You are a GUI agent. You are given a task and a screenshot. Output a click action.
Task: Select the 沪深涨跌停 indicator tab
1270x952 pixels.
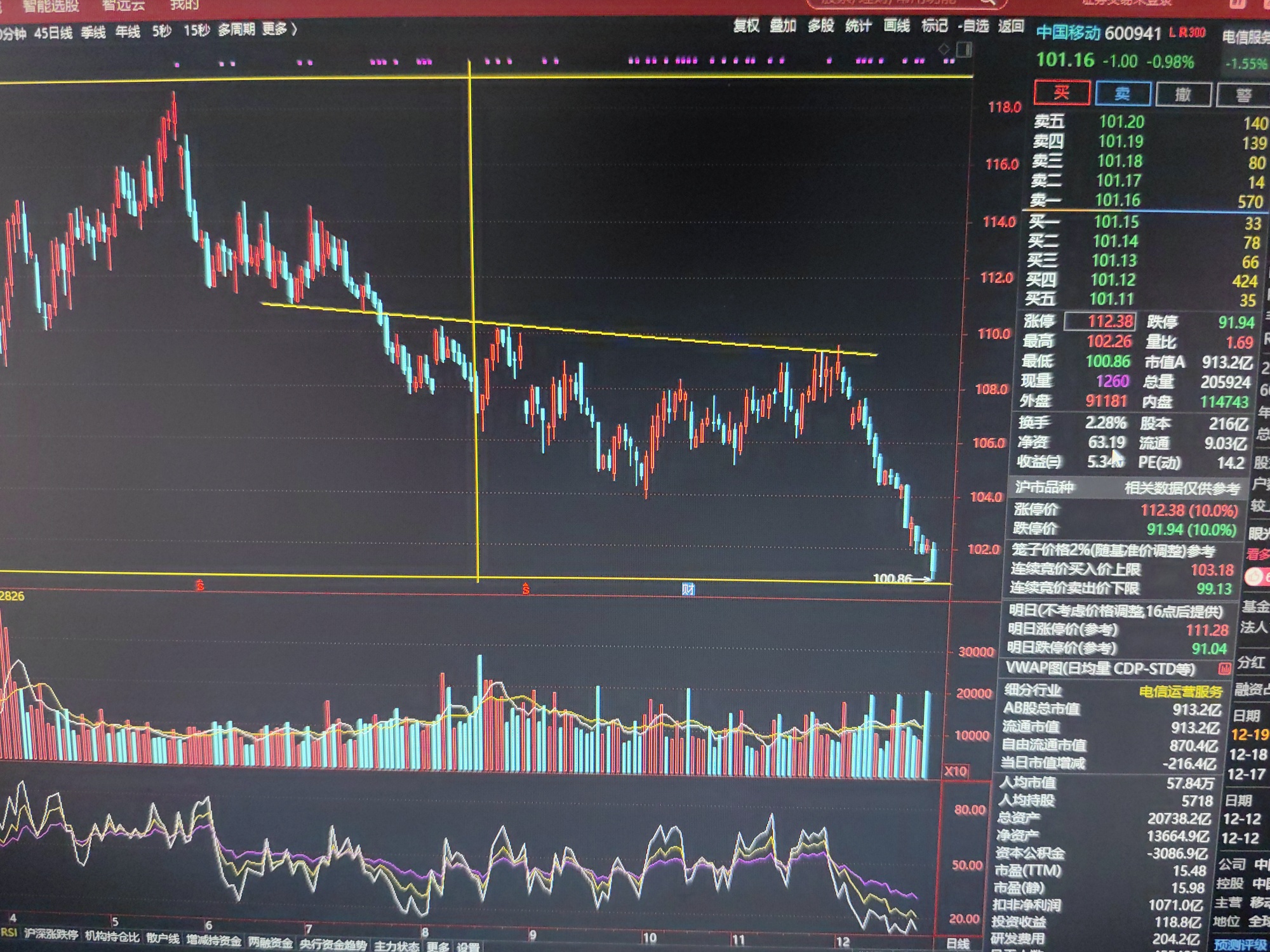tap(51, 935)
